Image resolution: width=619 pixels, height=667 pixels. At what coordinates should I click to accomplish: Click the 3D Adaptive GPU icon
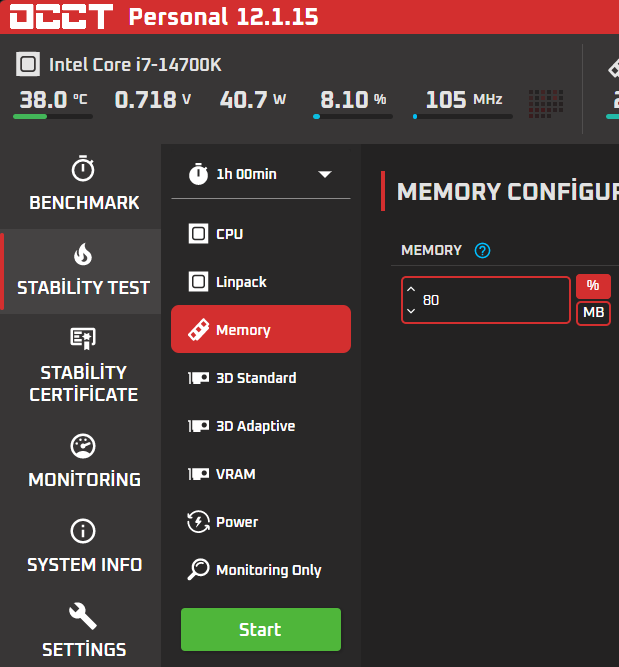tap(198, 426)
